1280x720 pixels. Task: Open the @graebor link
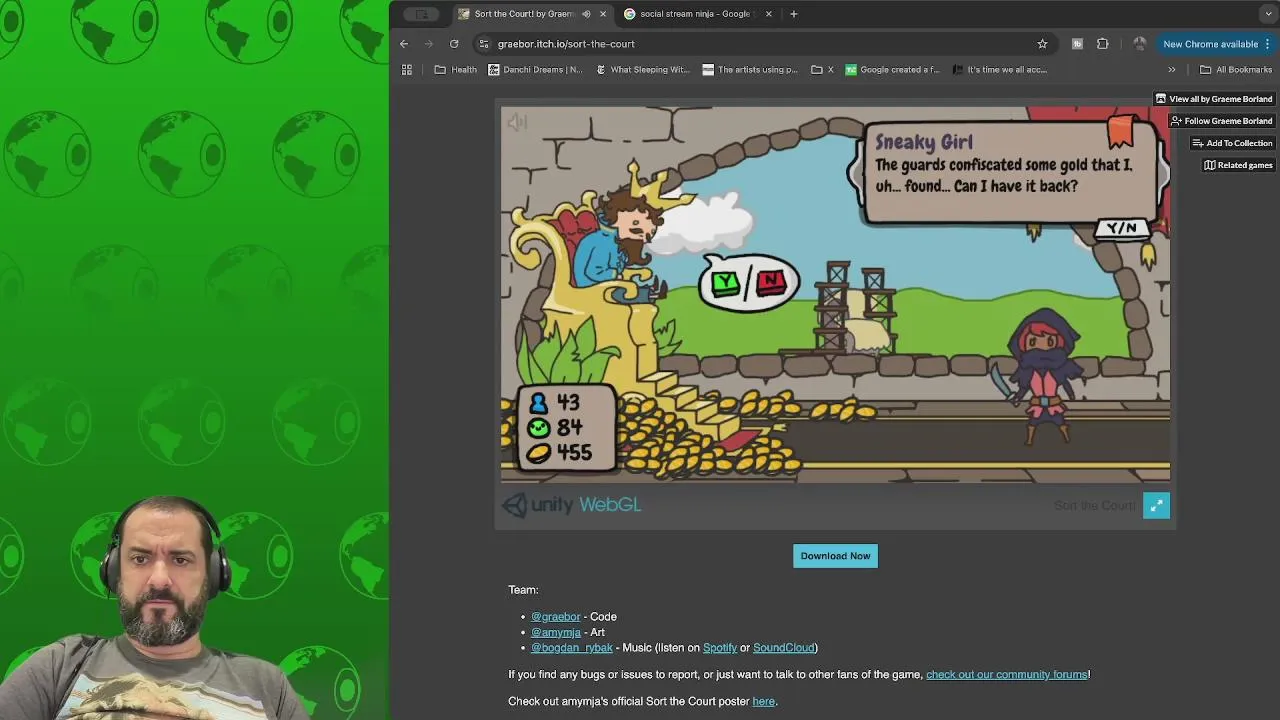pyautogui.click(x=555, y=617)
